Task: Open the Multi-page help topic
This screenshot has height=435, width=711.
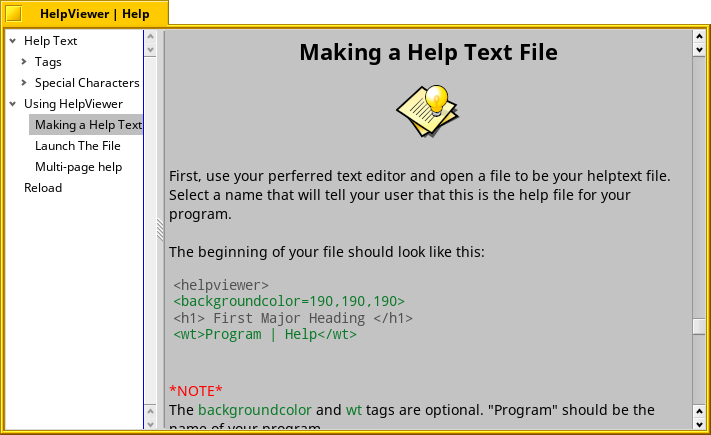Action: [x=78, y=167]
